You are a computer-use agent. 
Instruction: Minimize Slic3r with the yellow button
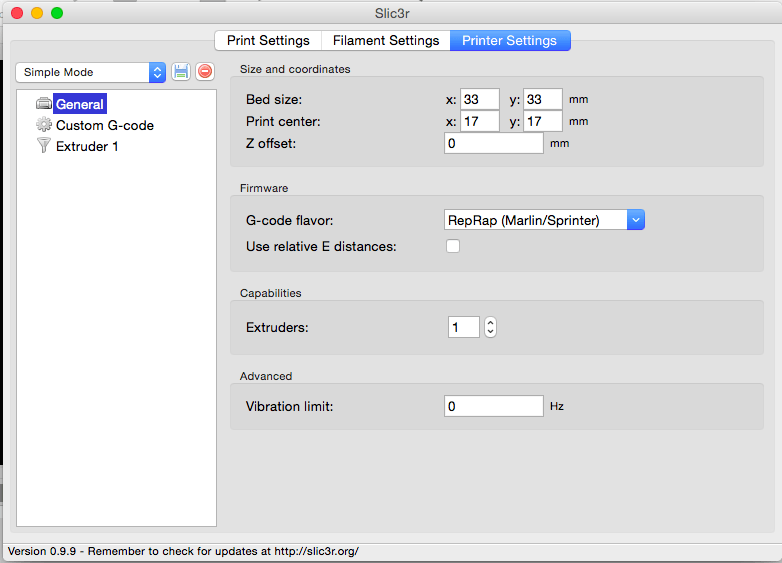click(37, 13)
